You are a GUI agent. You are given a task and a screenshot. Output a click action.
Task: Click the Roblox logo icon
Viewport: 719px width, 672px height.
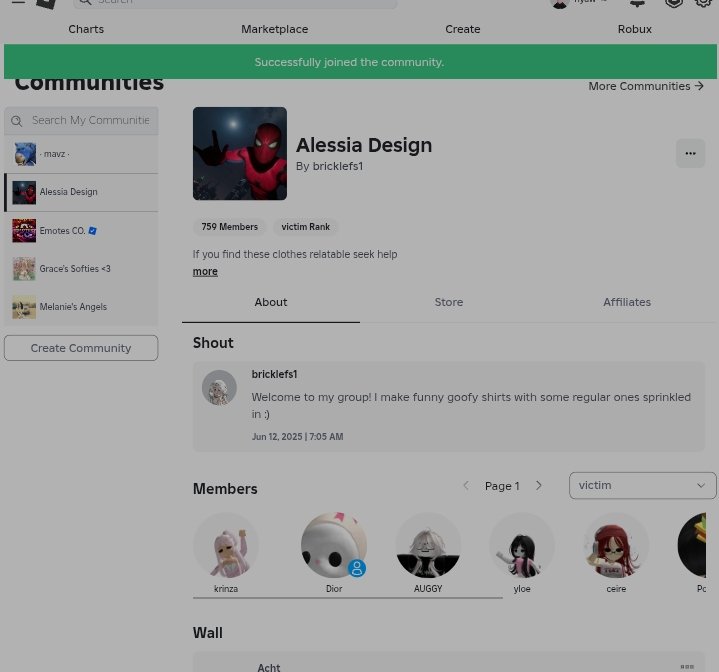(47, 3)
